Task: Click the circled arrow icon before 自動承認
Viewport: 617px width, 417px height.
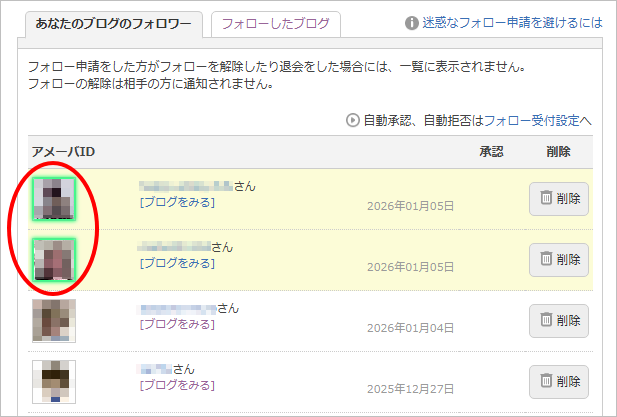Action: click(352, 120)
